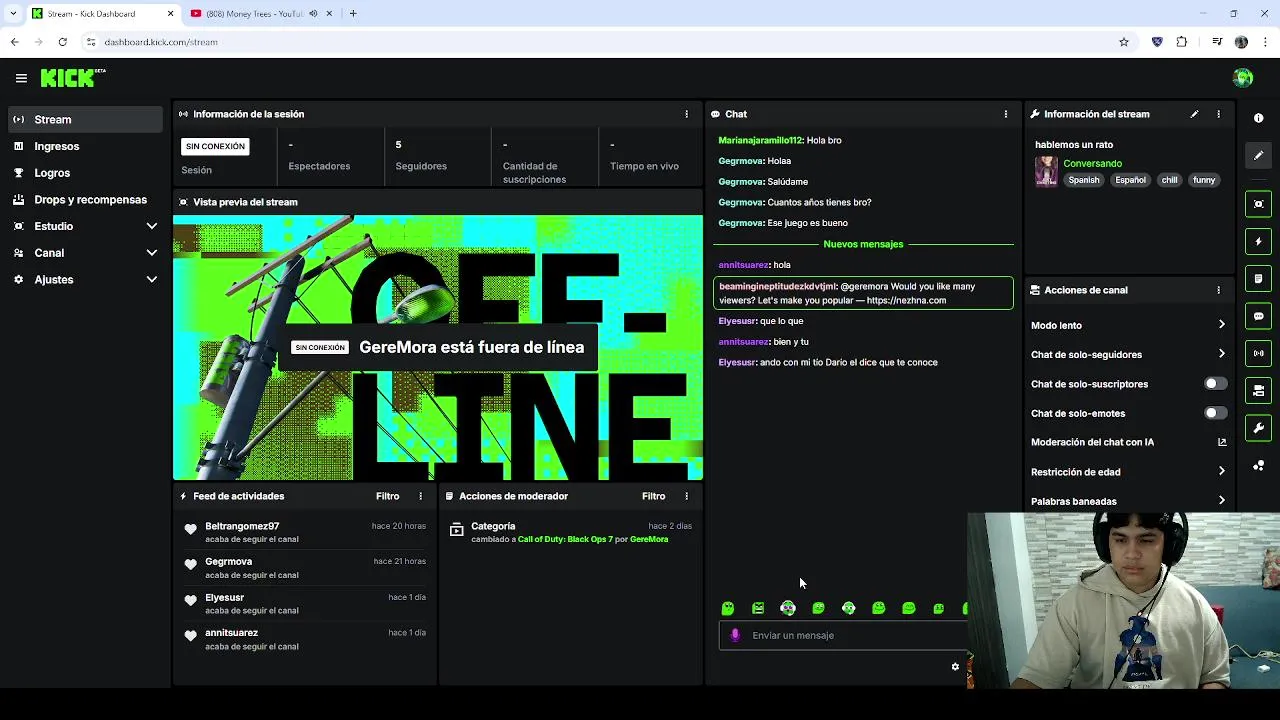Open Palabras baneadas options arrow
Viewport: 1280px width, 720px height.
pos(1221,501)
